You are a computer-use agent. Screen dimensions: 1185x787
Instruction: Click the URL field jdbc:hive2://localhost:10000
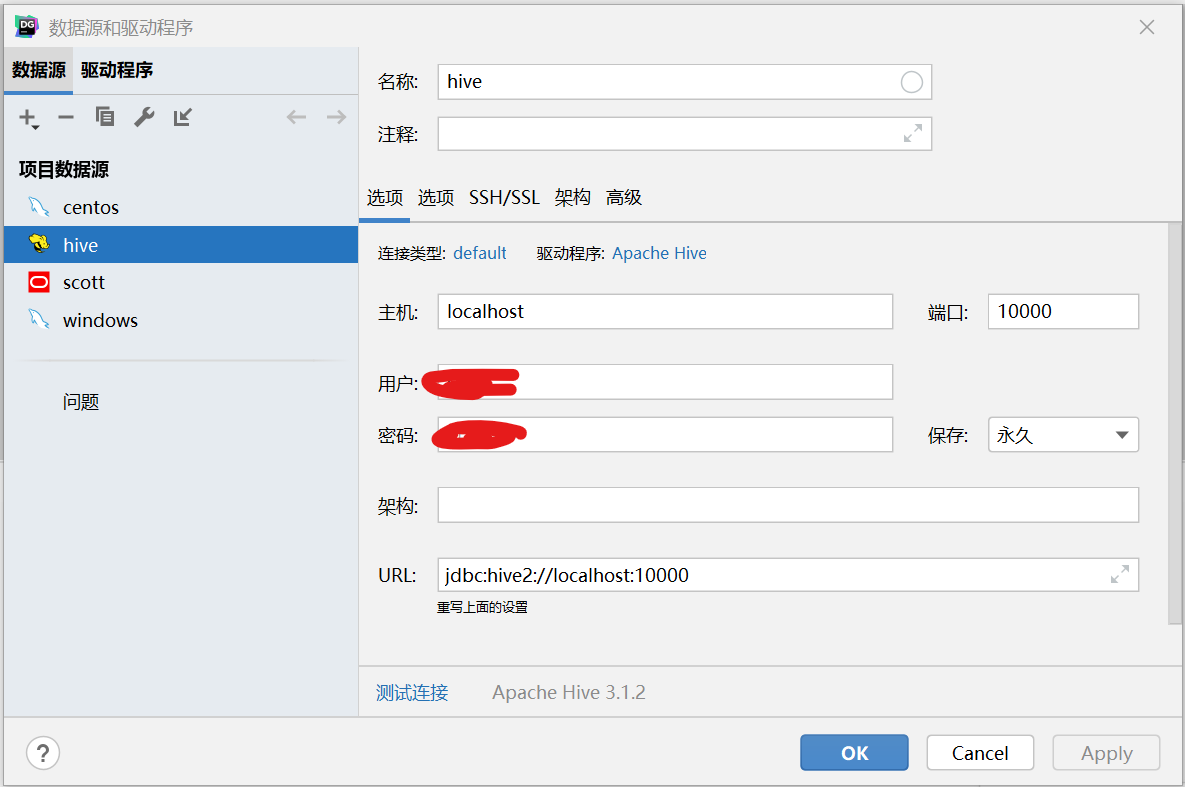point(788,575)
